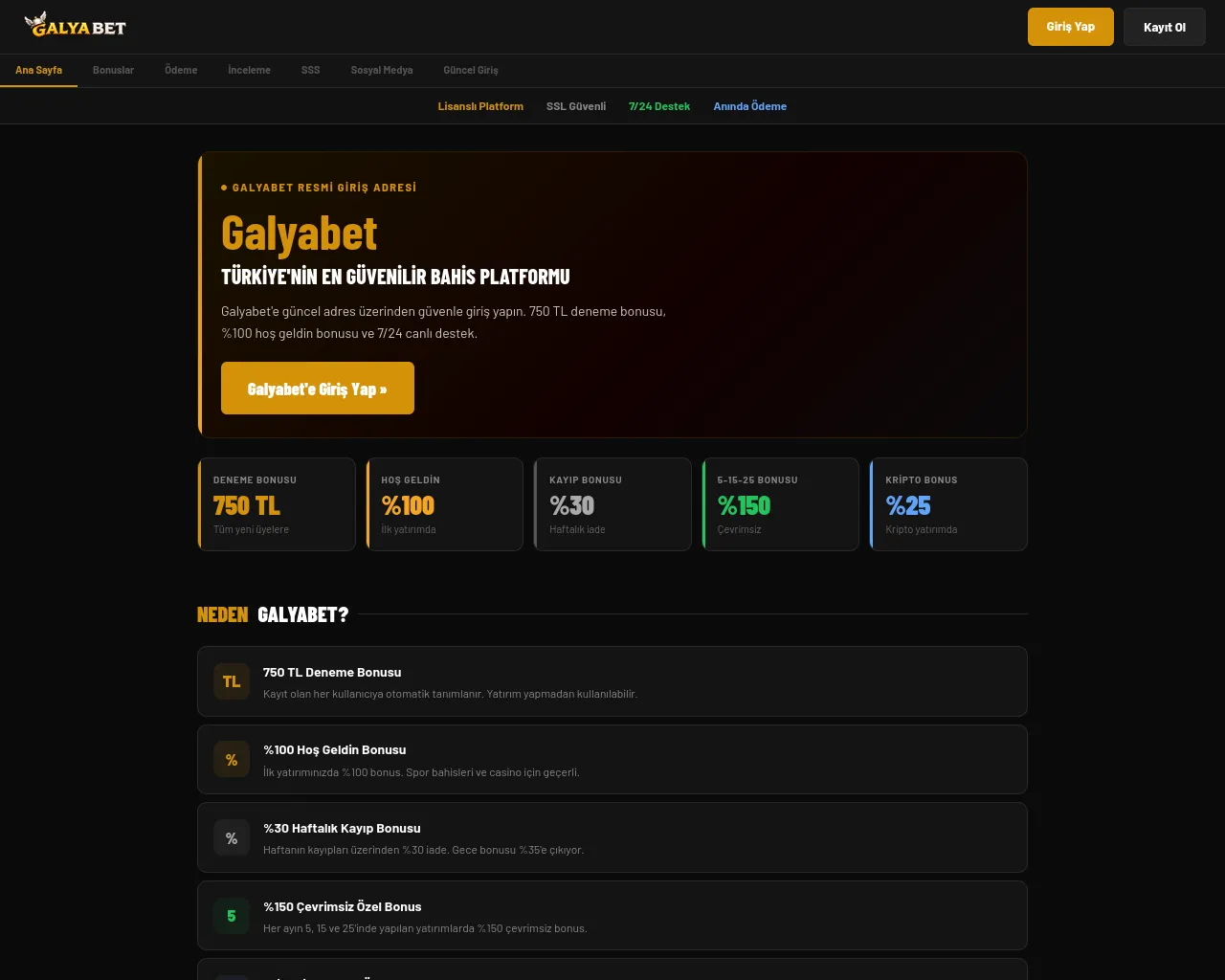This screenshot has height=980, width=1225.
Task: Select the Kayıp Bonusu %30 card
Action: (x=612, y=504)
